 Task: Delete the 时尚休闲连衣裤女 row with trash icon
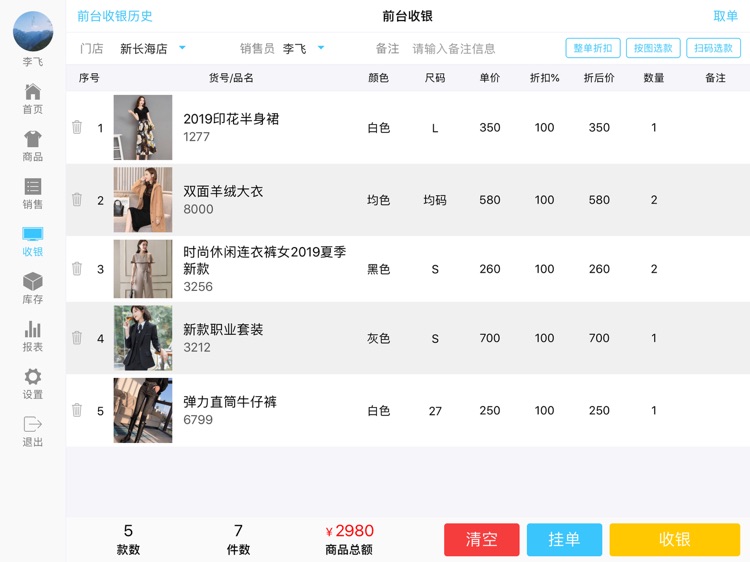[x=77, y=268]
